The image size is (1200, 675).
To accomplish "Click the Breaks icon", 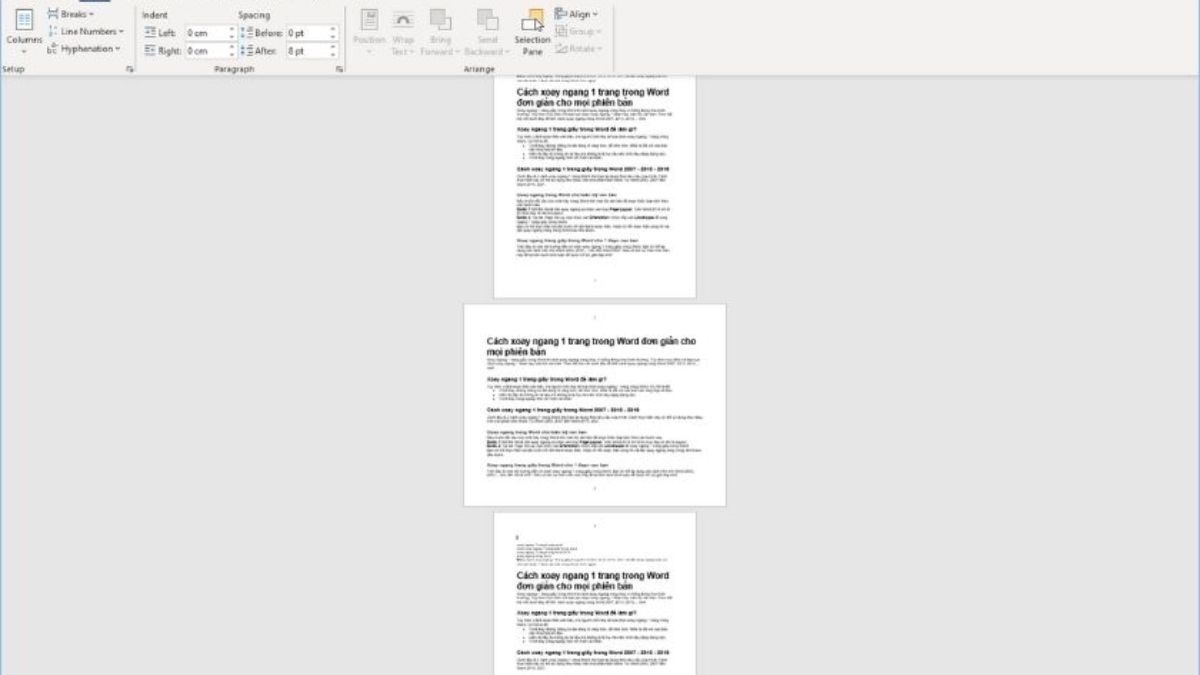I will point(53,15).
